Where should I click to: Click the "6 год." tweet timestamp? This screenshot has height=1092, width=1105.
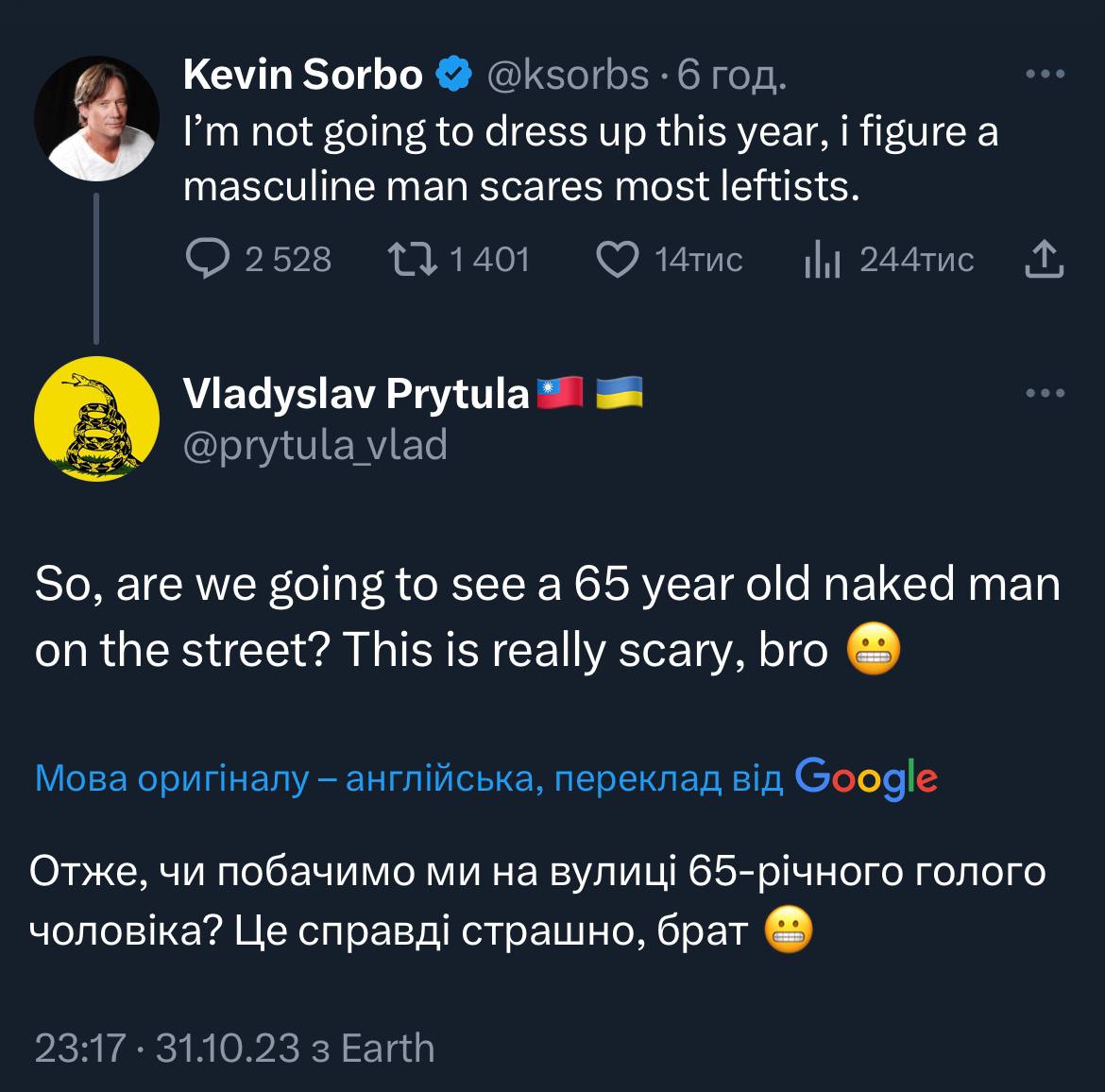click(x=731, y=75)
